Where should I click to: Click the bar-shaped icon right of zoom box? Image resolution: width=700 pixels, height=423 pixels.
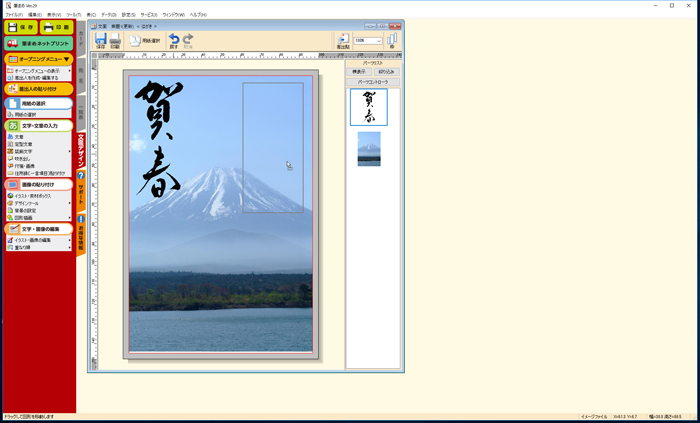pos(391,40)
